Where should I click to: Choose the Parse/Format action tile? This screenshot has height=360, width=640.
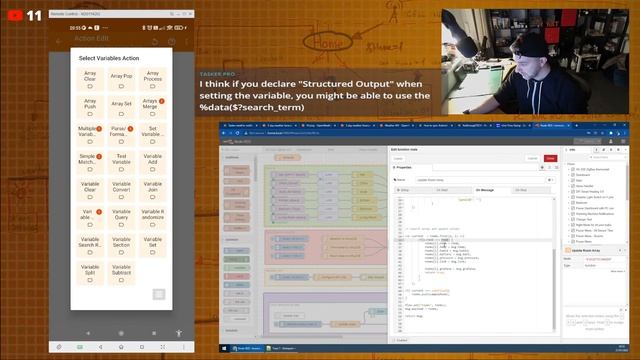click(x=121, y=135)
